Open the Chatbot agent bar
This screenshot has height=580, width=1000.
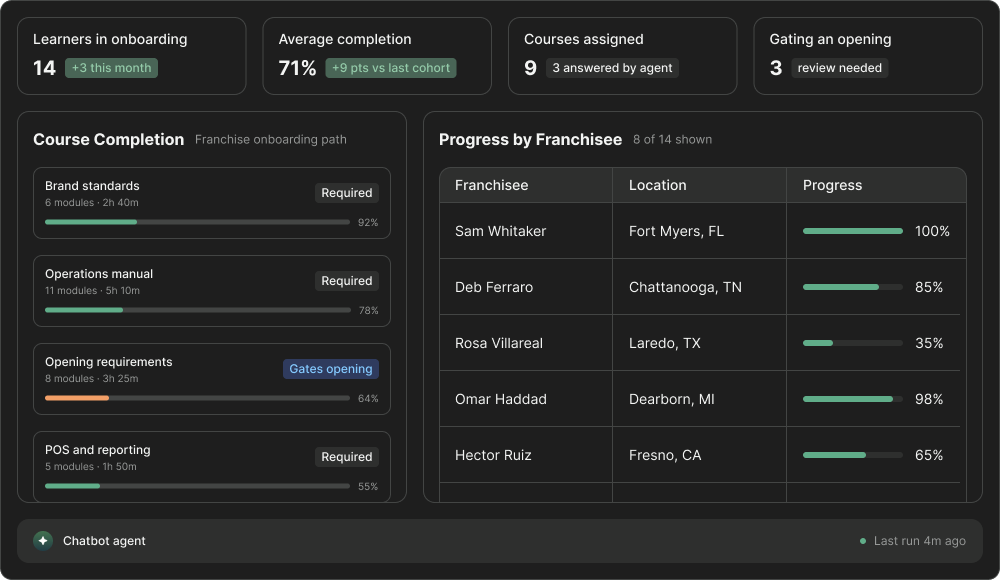(x=499, y=540)
